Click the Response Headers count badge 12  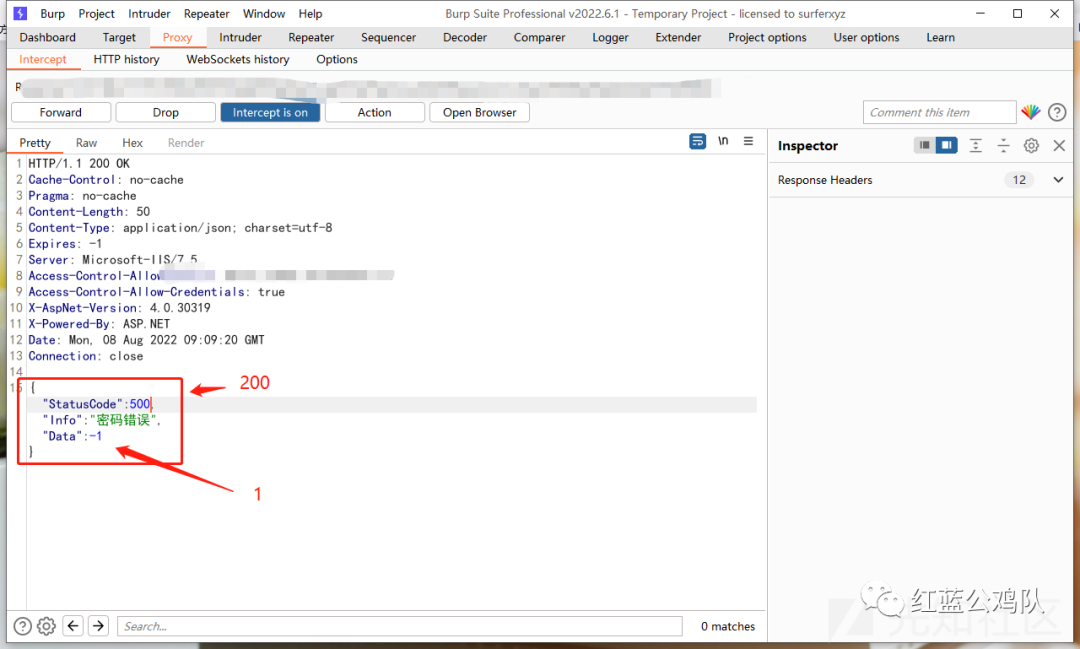point(1019,180)
